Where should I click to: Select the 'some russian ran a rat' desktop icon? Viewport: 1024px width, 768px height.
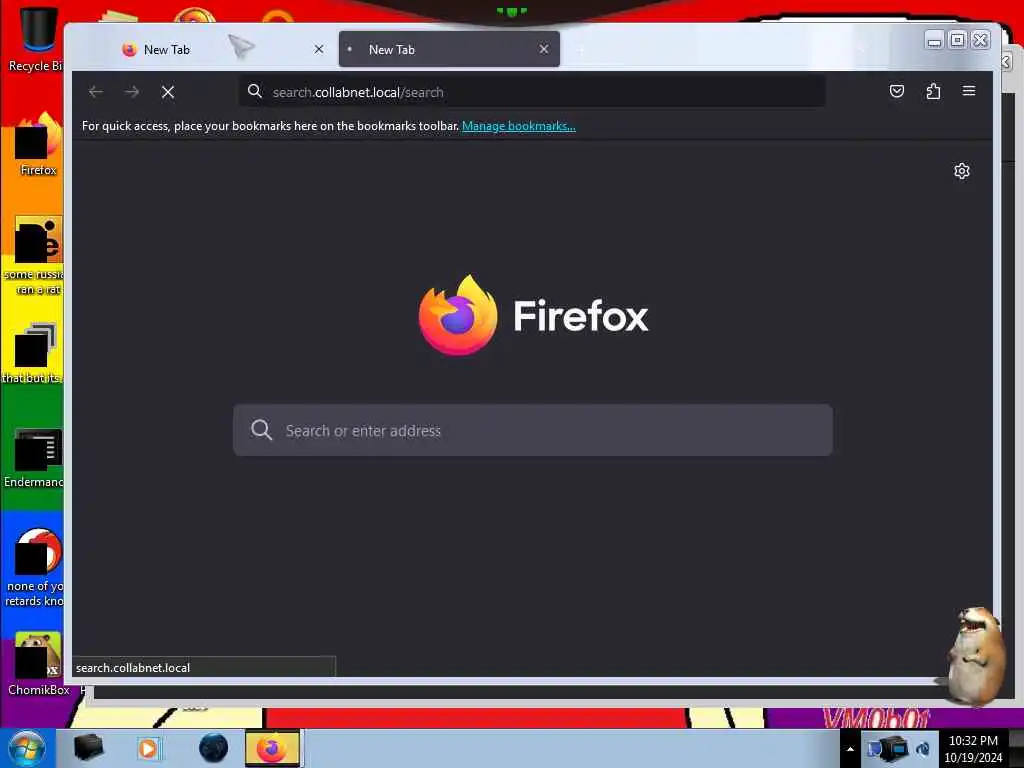click(x=36, y=256)
